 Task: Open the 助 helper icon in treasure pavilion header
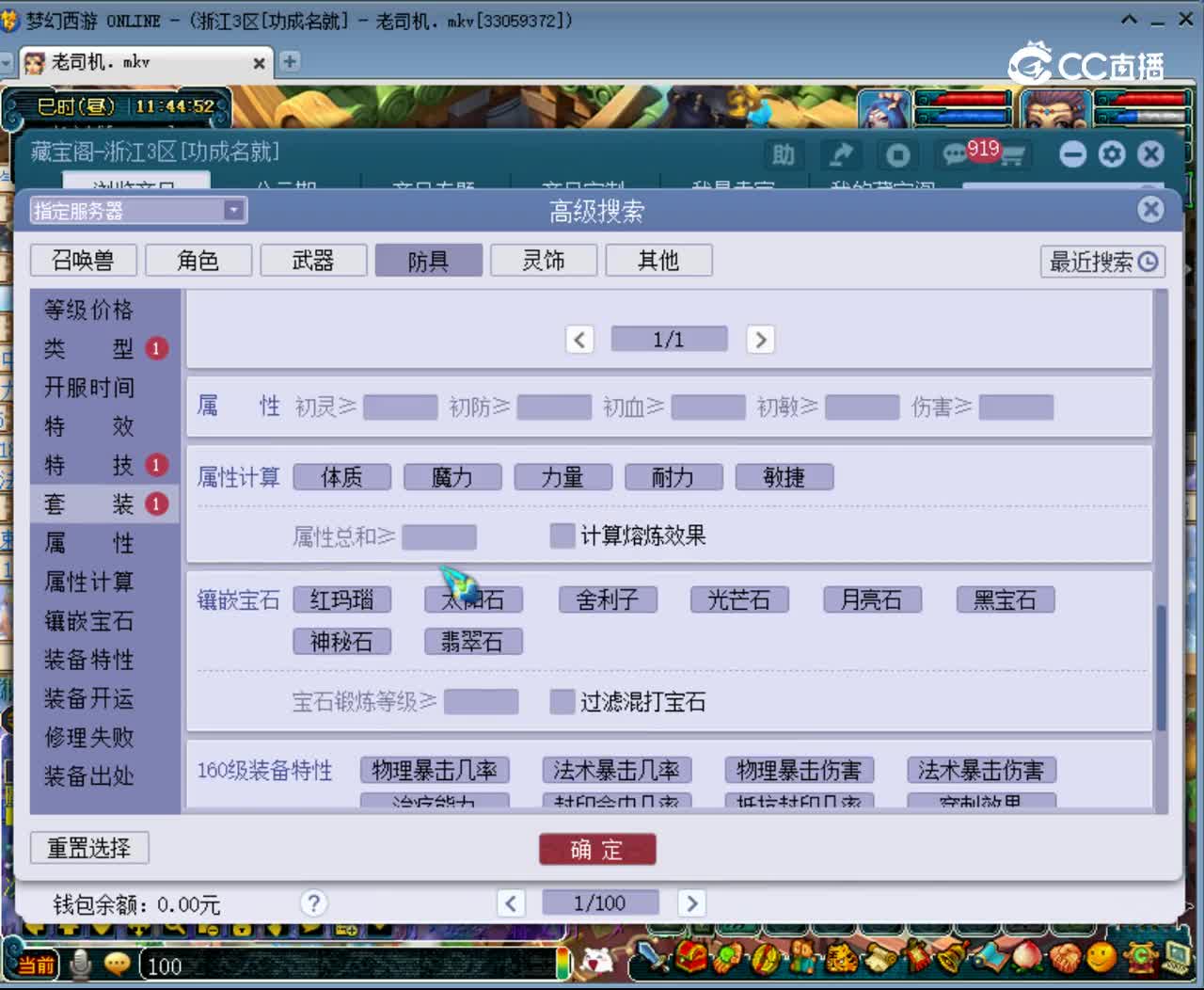(x=784, y=154)
